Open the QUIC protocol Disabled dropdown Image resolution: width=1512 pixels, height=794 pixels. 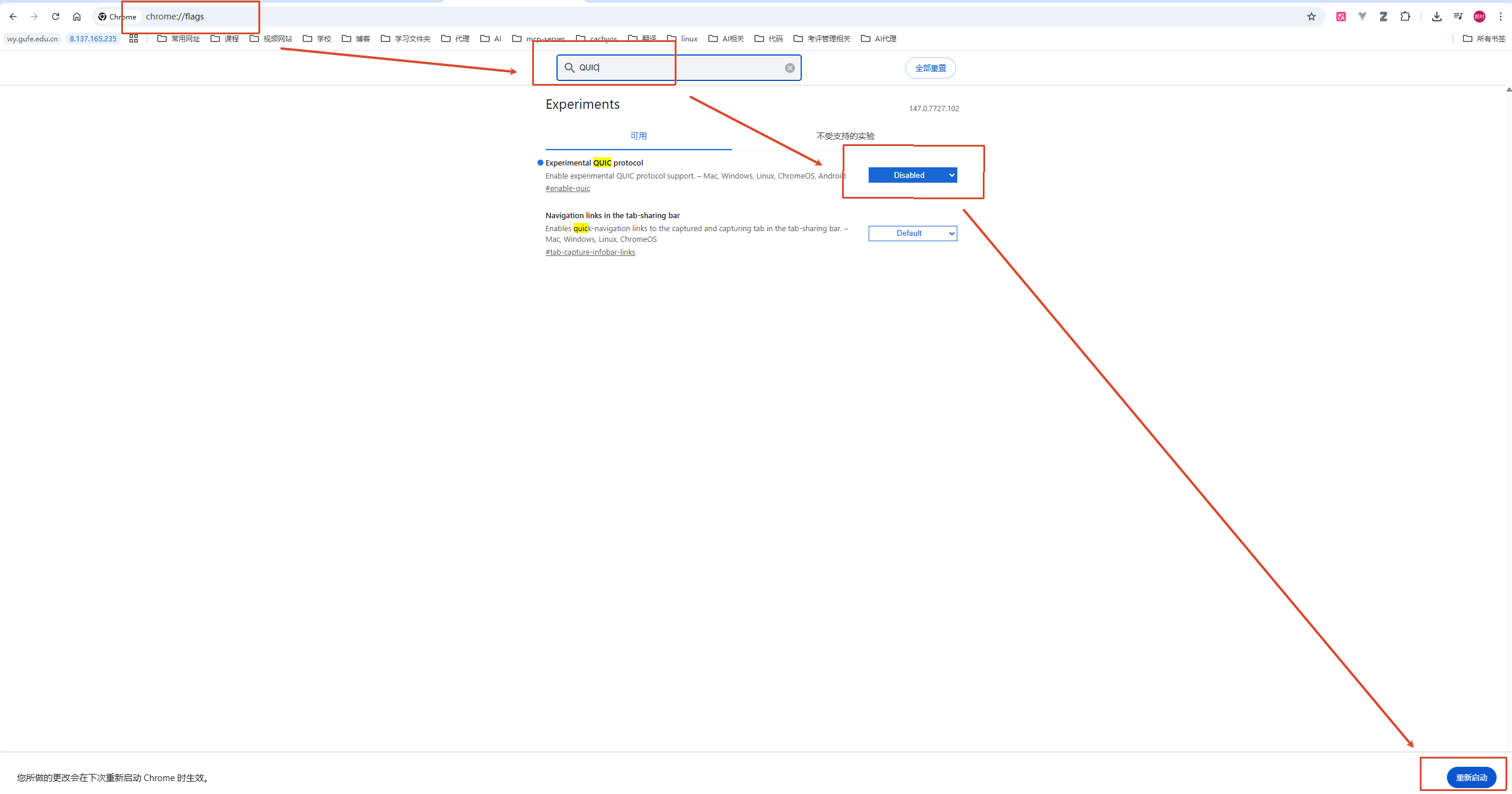click(912, 175)
